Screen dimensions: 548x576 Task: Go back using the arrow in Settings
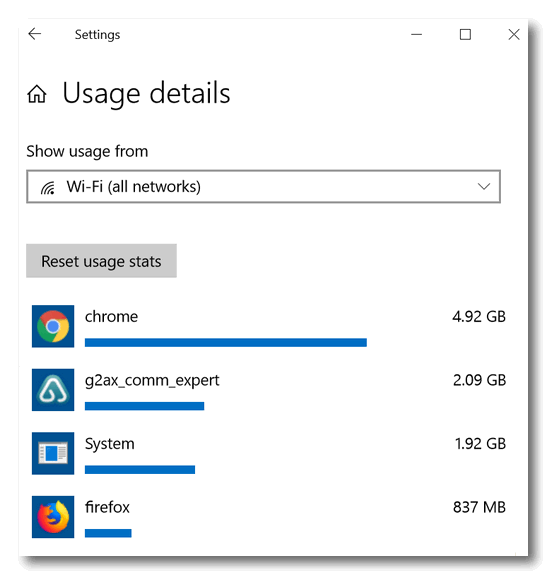(35, 34)
